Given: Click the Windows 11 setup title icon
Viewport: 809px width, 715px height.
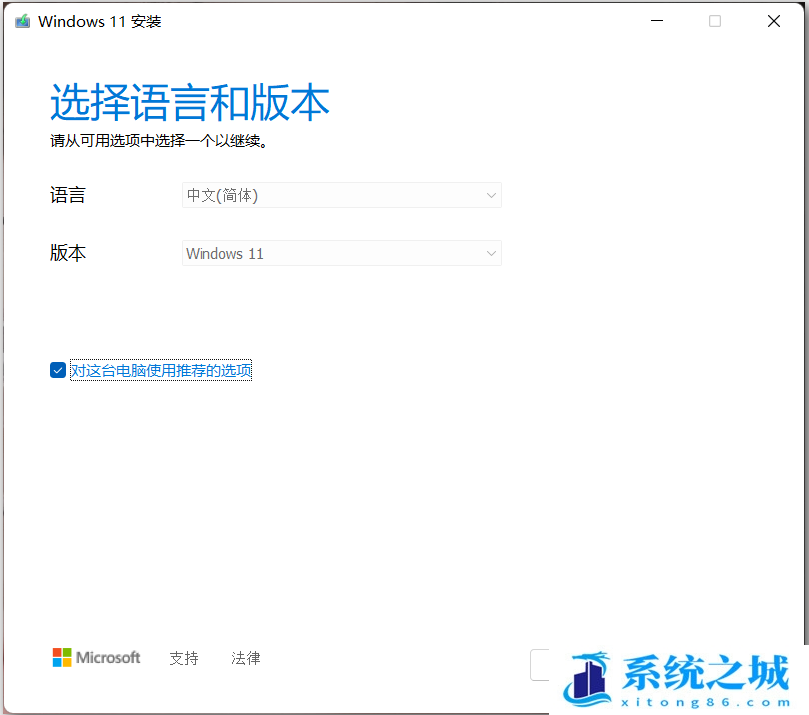Looking at the screenshot, I should [x=22, y=22].
